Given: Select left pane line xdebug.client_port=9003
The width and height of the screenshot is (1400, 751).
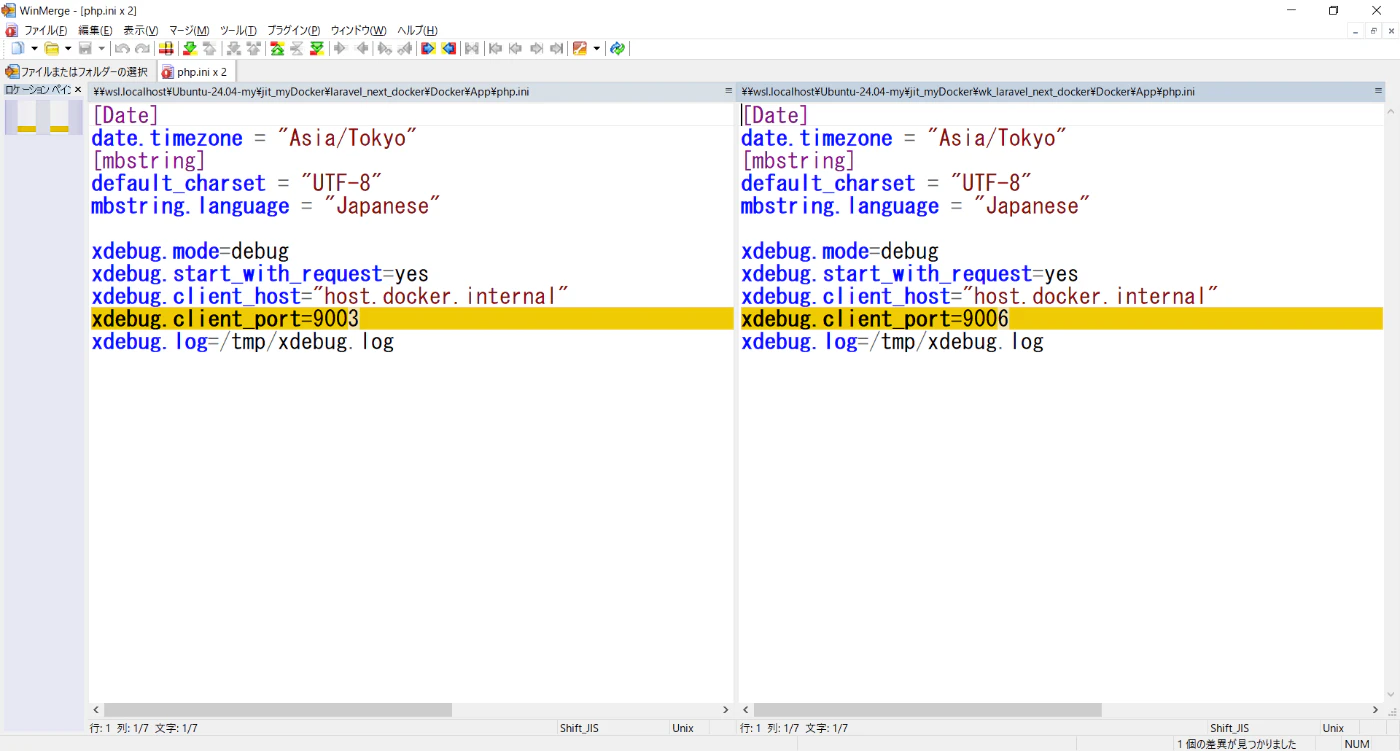Looking at the screenshot, I should coord(411,319).
